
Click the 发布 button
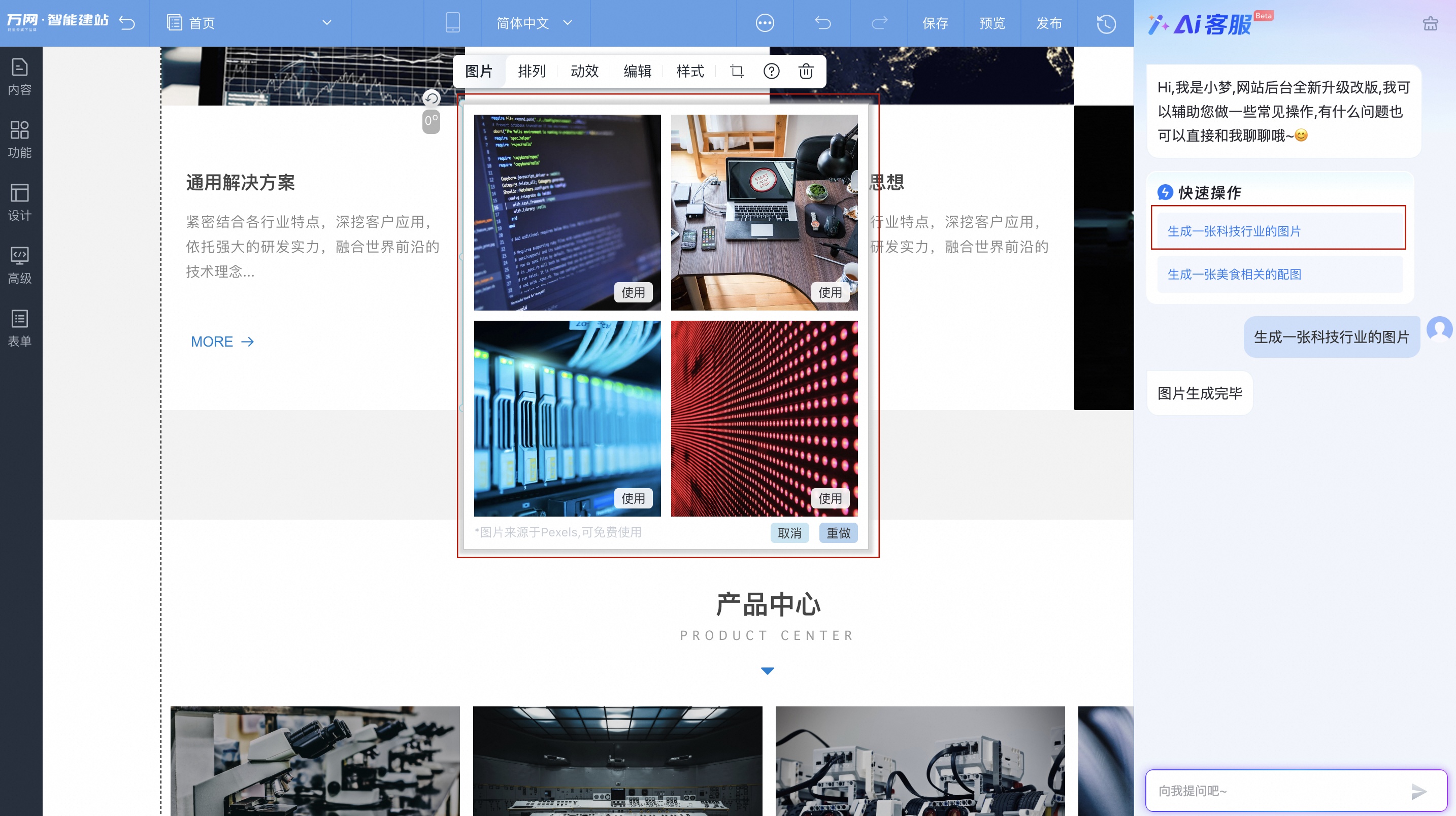pyautogui.click(x=1049, y=23)
